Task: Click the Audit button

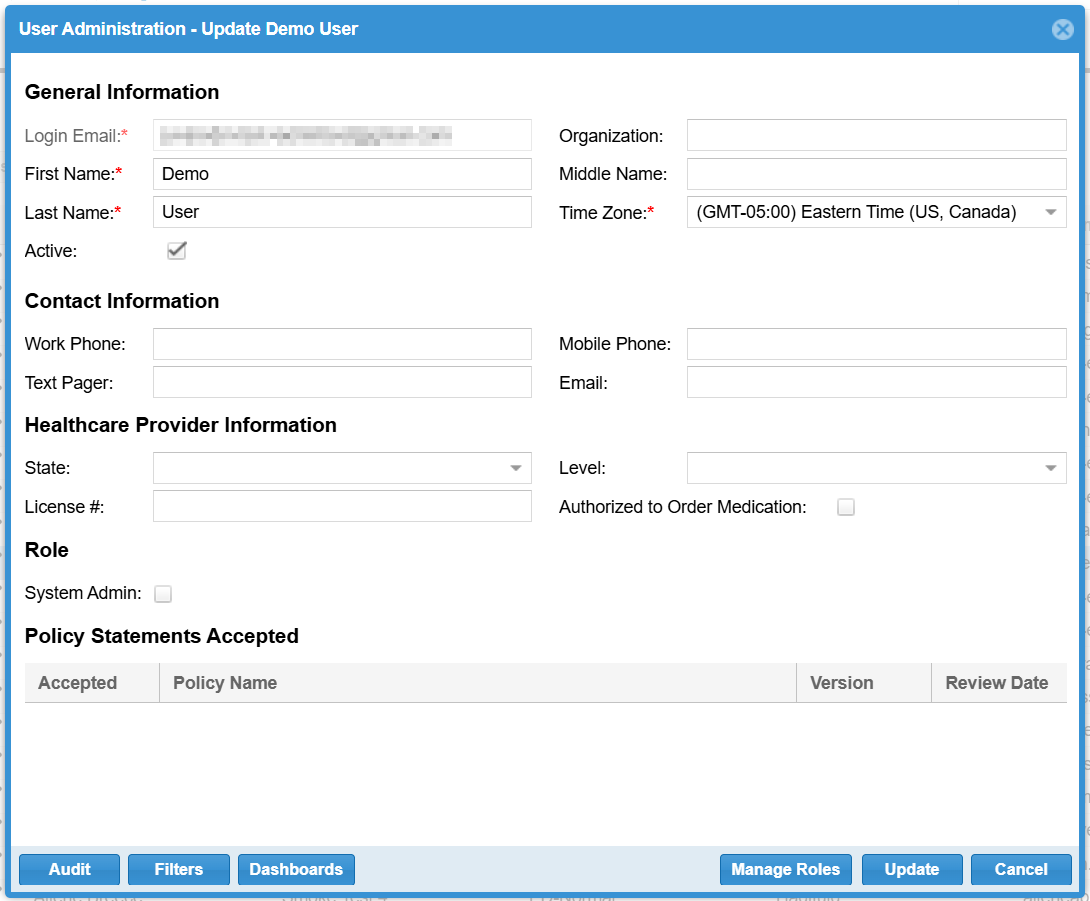Action: 69,869
